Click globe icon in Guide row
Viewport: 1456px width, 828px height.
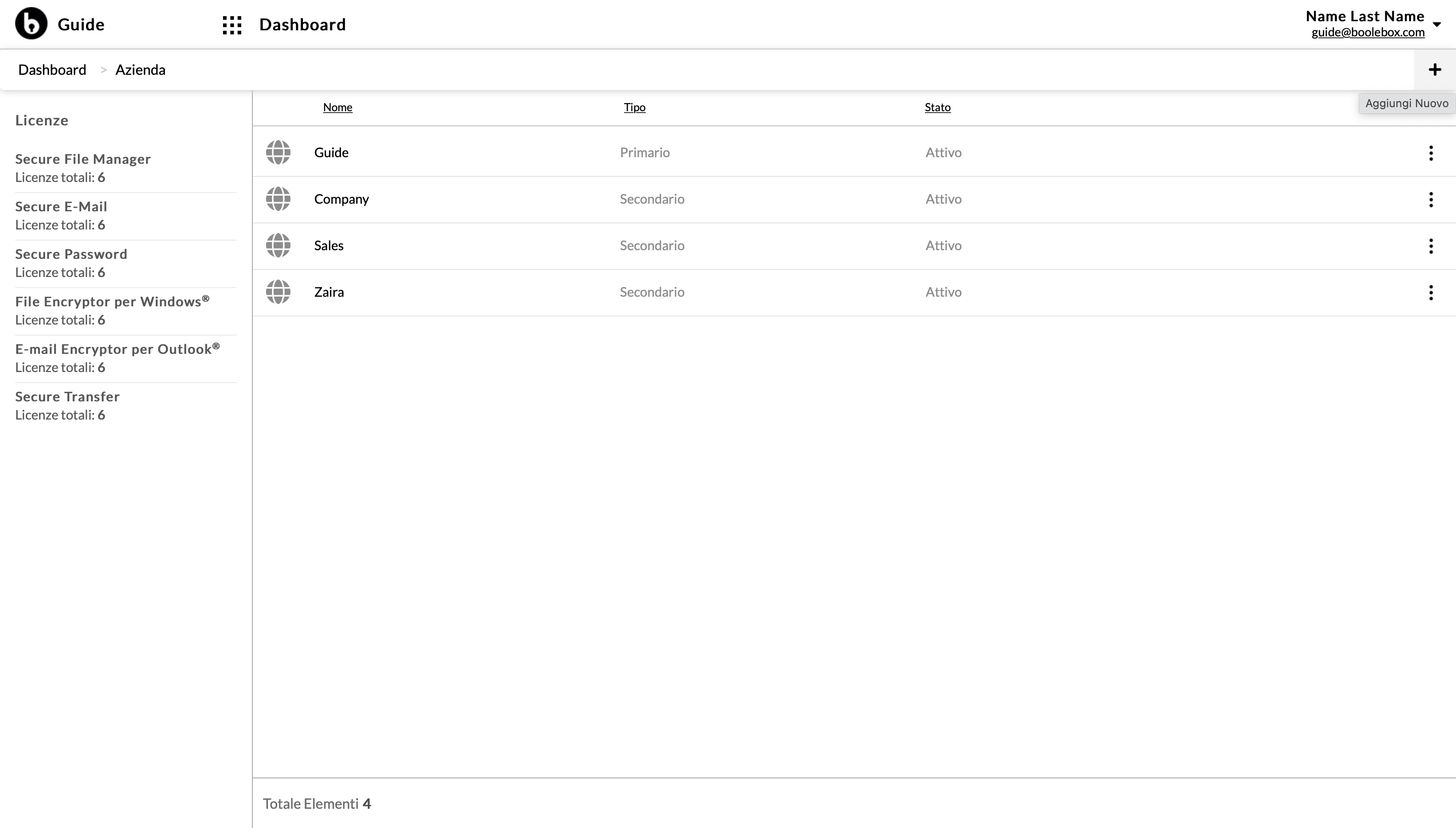click(278, 153)
